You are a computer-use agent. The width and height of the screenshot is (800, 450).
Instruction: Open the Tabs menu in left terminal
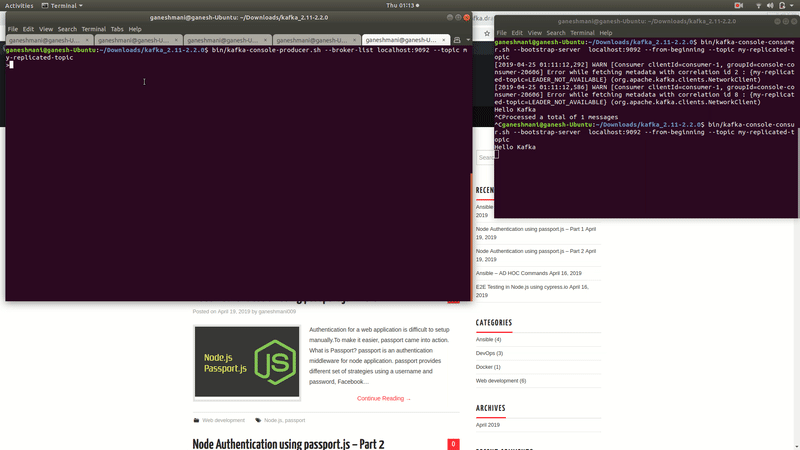click(117, 29)
